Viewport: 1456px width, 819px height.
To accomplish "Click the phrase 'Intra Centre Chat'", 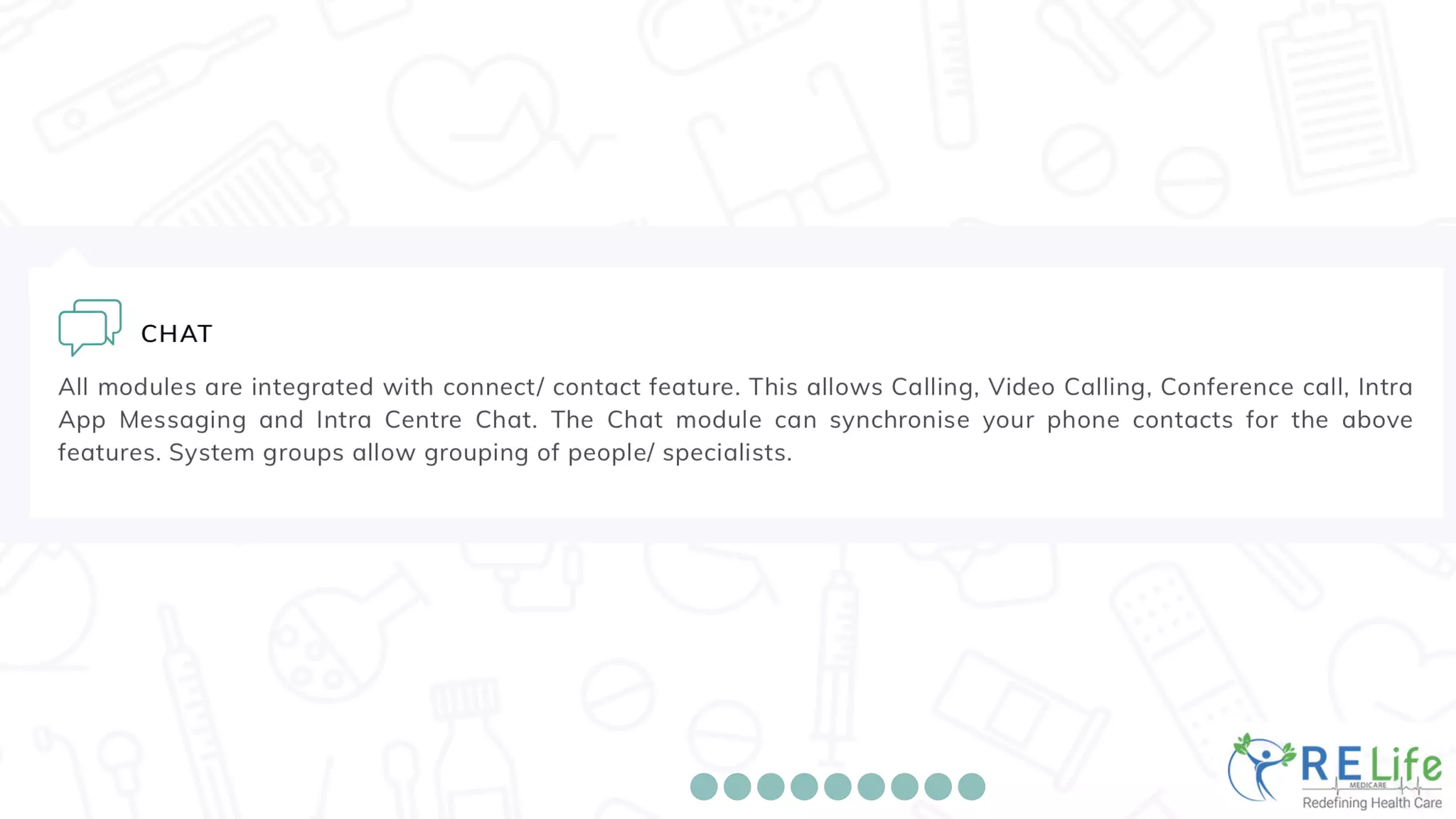I will (x=424, y=419).
